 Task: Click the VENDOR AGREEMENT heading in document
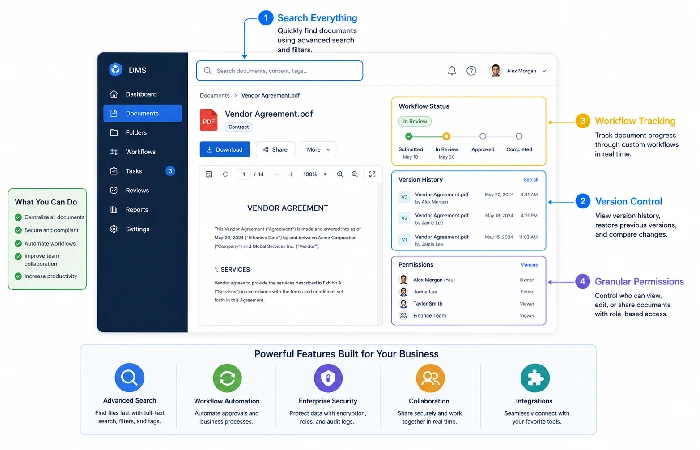tap(288, 208)
